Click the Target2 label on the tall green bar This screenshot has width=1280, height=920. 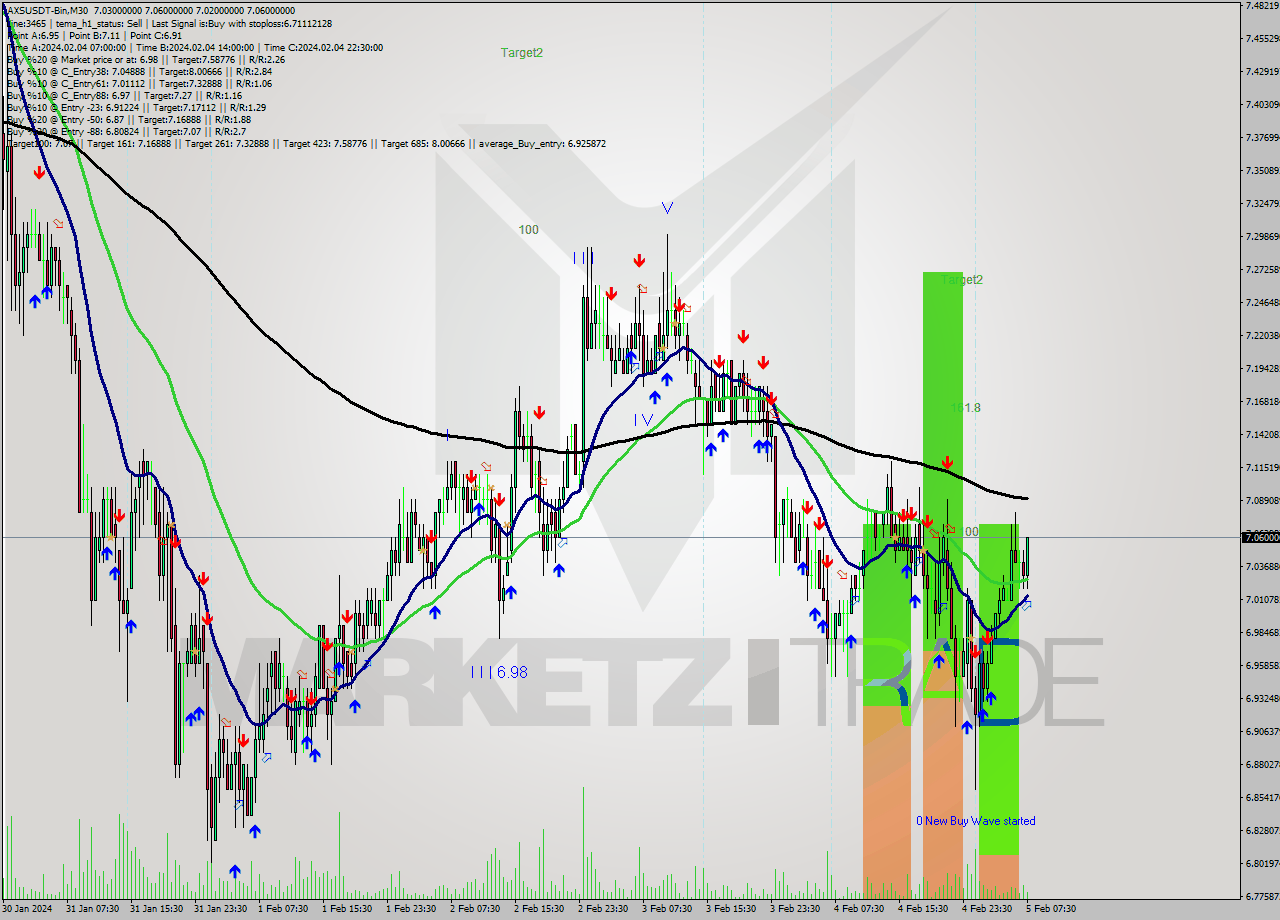(962, 280)
